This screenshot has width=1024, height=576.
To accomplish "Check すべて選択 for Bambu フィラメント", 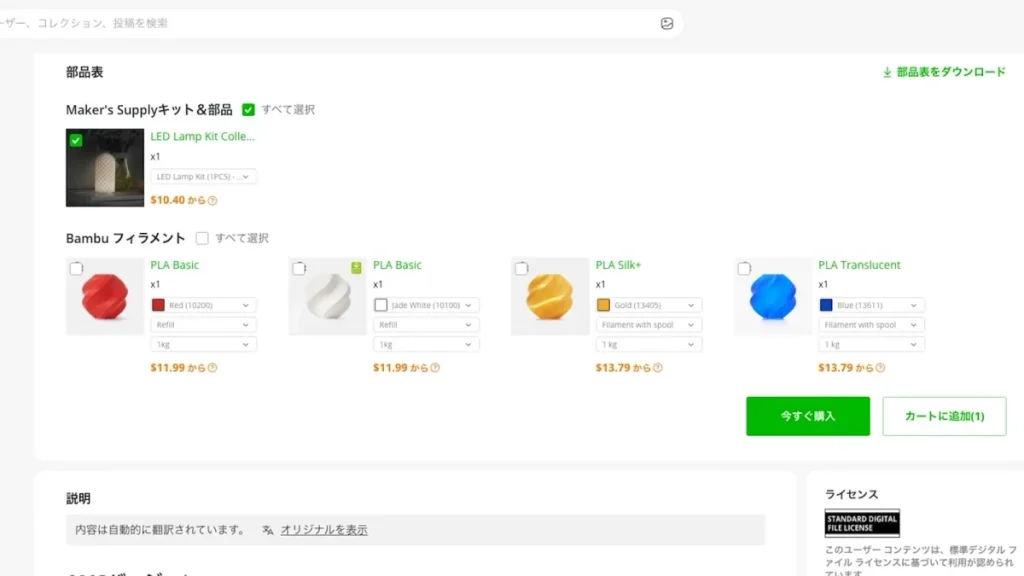I will [202, 238].
